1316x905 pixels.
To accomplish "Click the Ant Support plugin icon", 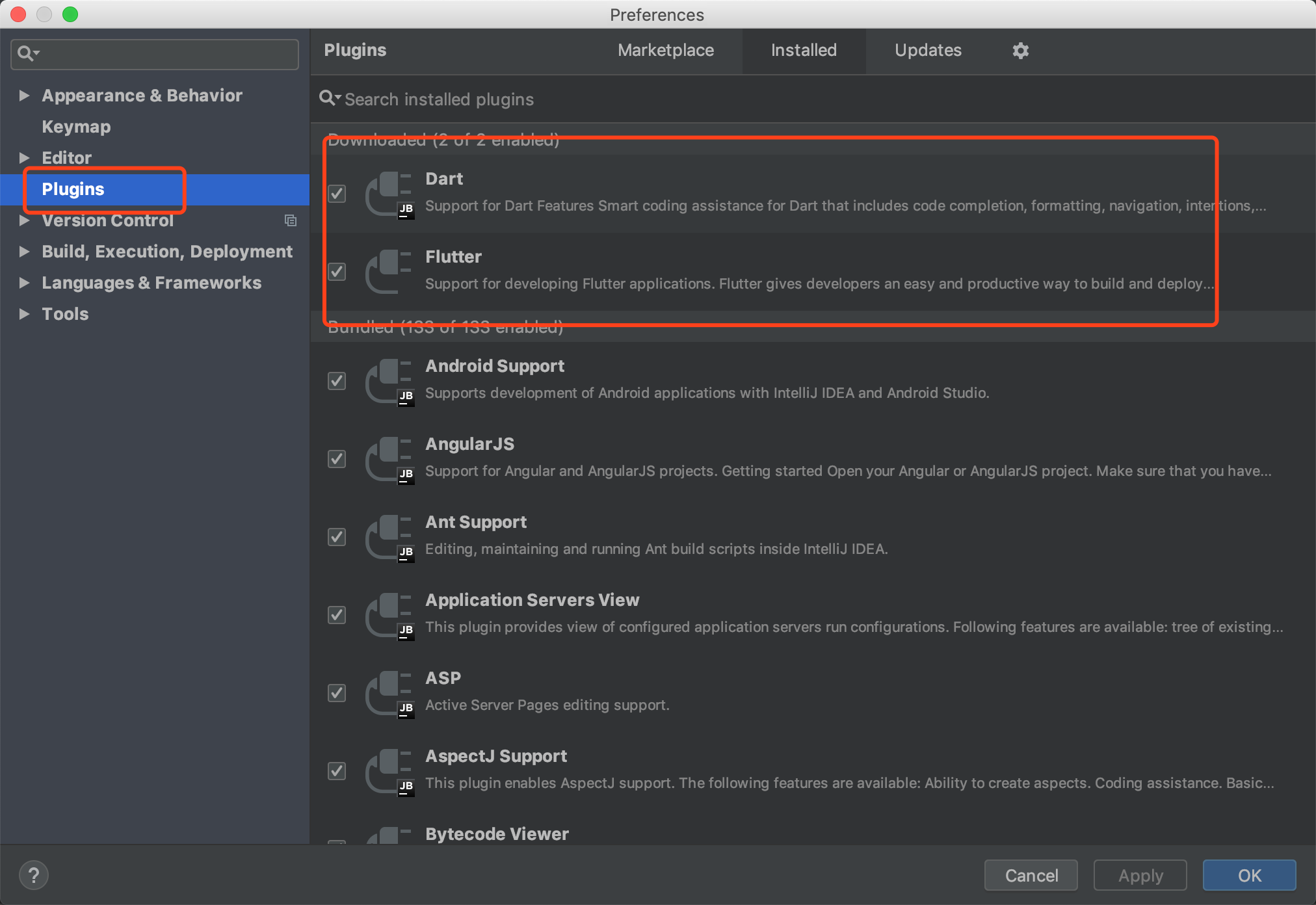I will click(x=389, y=538).
